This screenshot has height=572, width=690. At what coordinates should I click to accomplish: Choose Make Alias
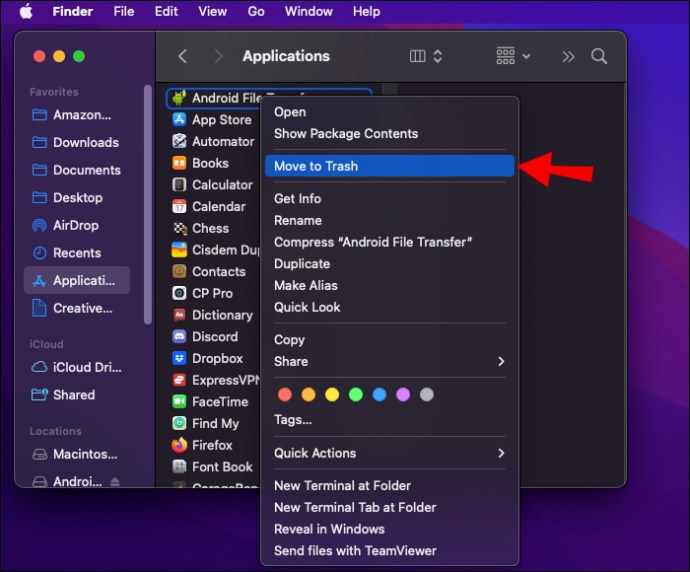pos(389,285)
